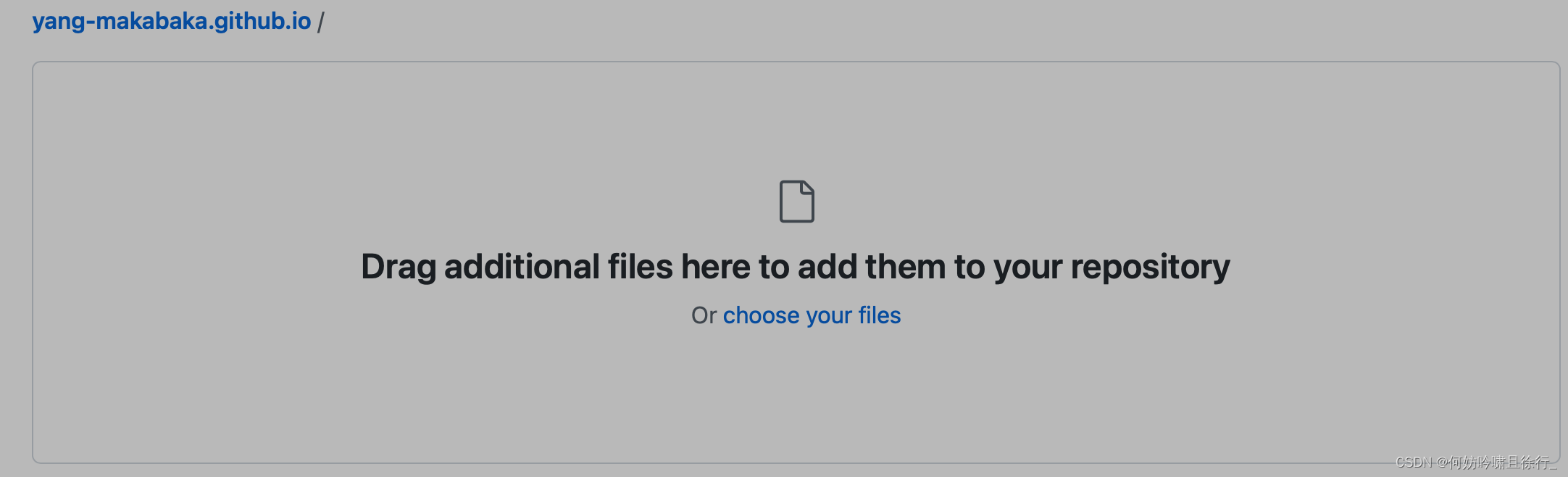This screenshot has height=477, width=1568.
Task: Click the breadcrumb slash after the repository name
Action: (320, 22)
